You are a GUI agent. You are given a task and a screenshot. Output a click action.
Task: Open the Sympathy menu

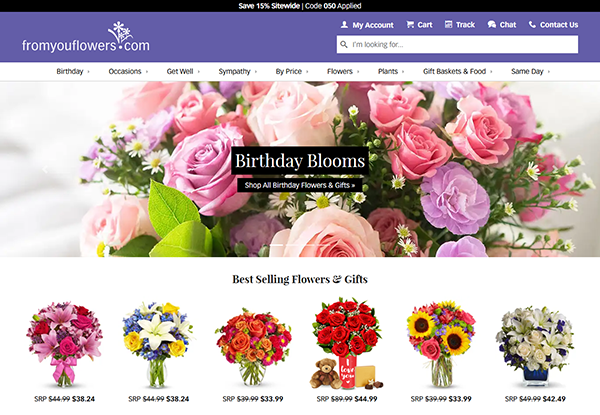point(234,71)
